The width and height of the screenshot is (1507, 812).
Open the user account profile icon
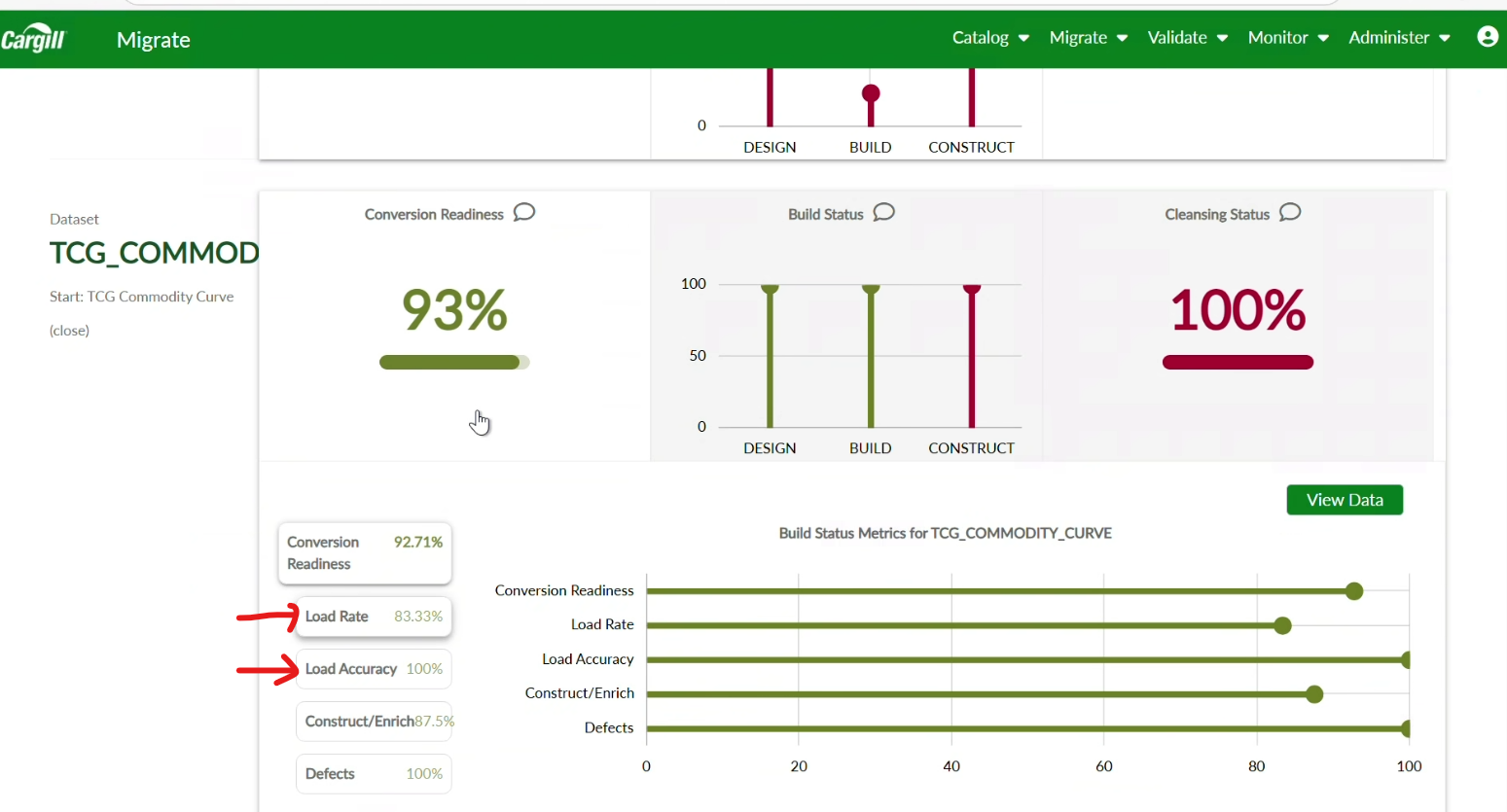[1487, 37]
